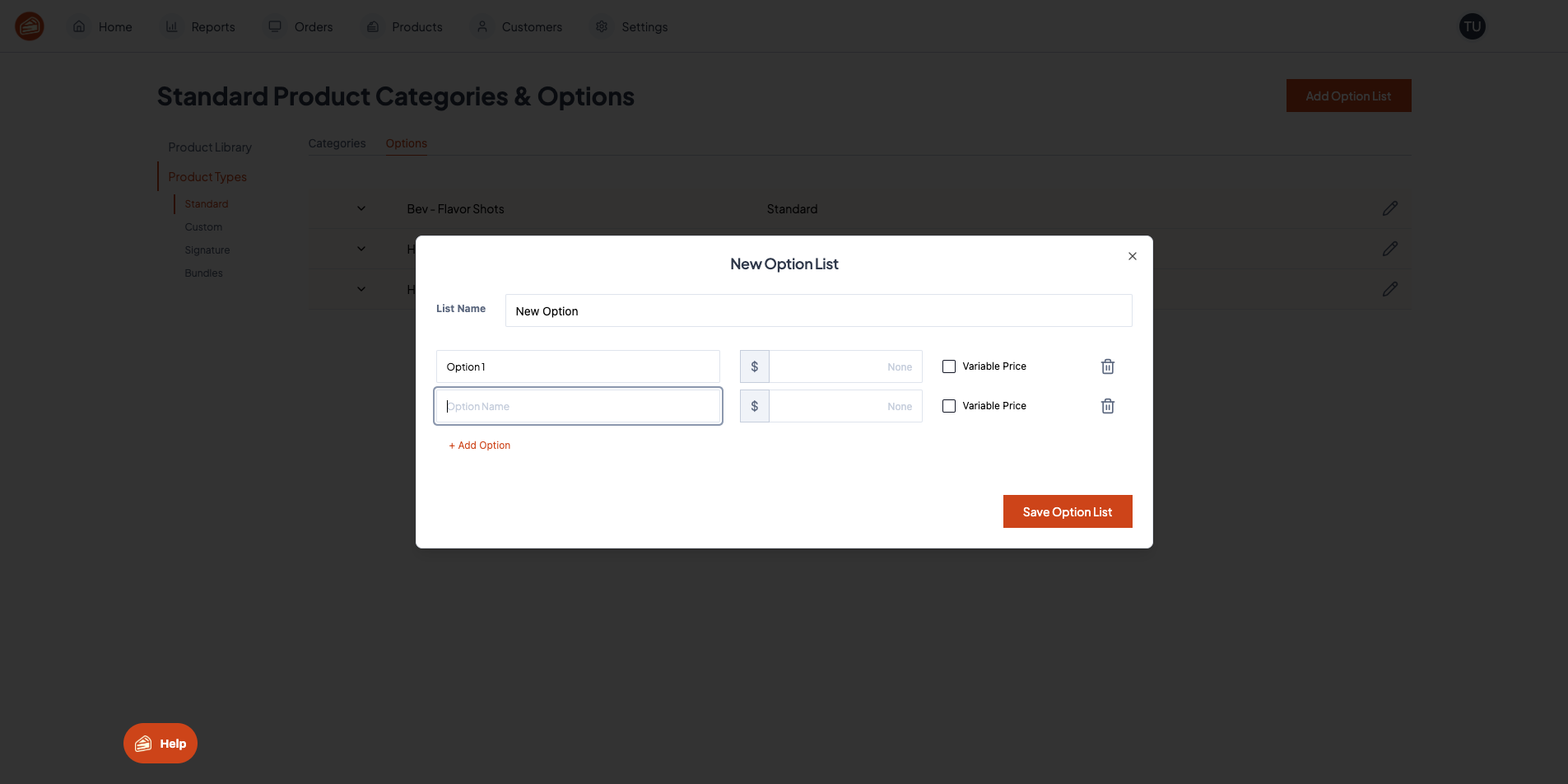Select the Custom product type

coord(203,226)
